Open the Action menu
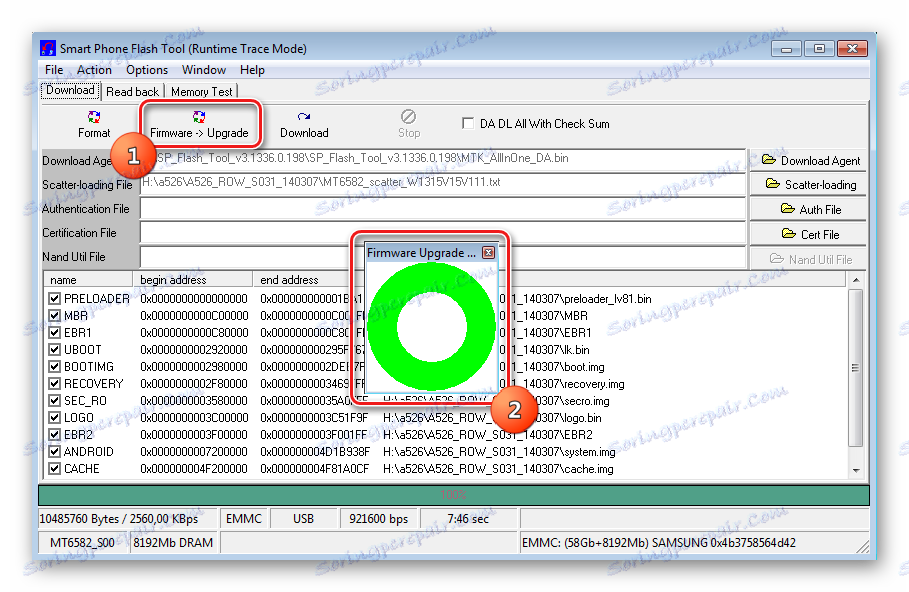This screenshot has height=592, width=909. tap(94, 70)
